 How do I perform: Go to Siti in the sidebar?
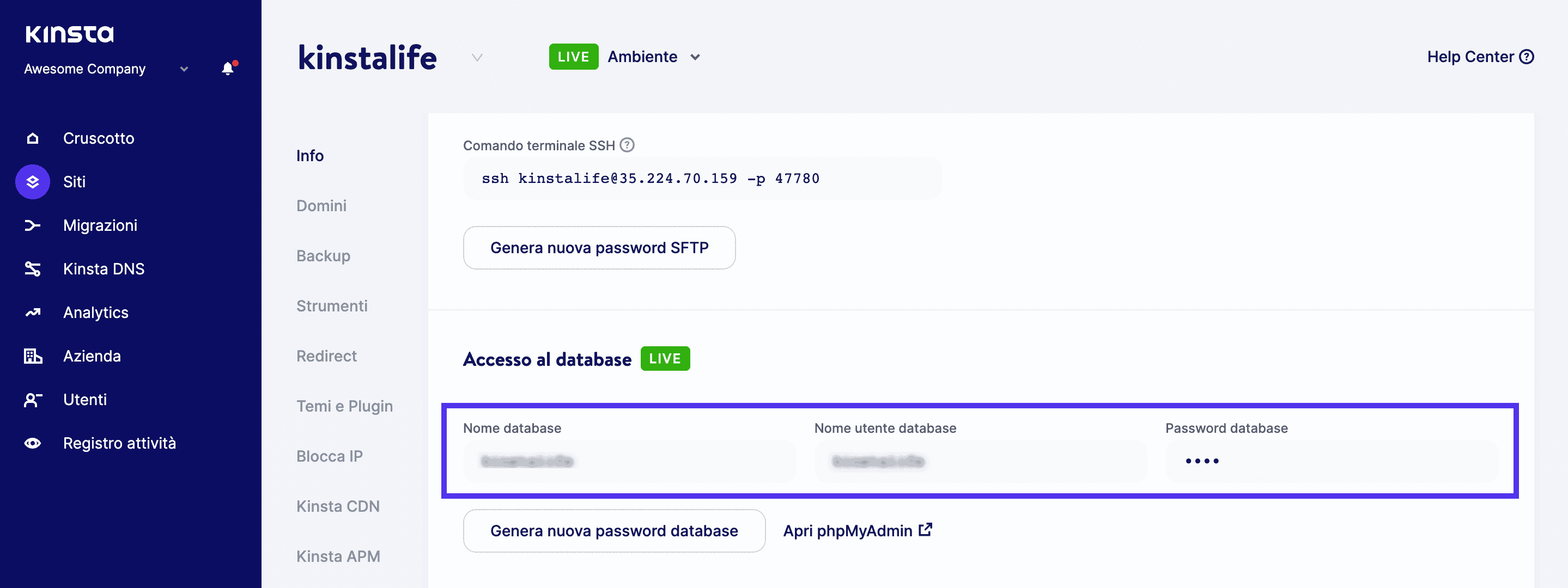pos(74,182)
